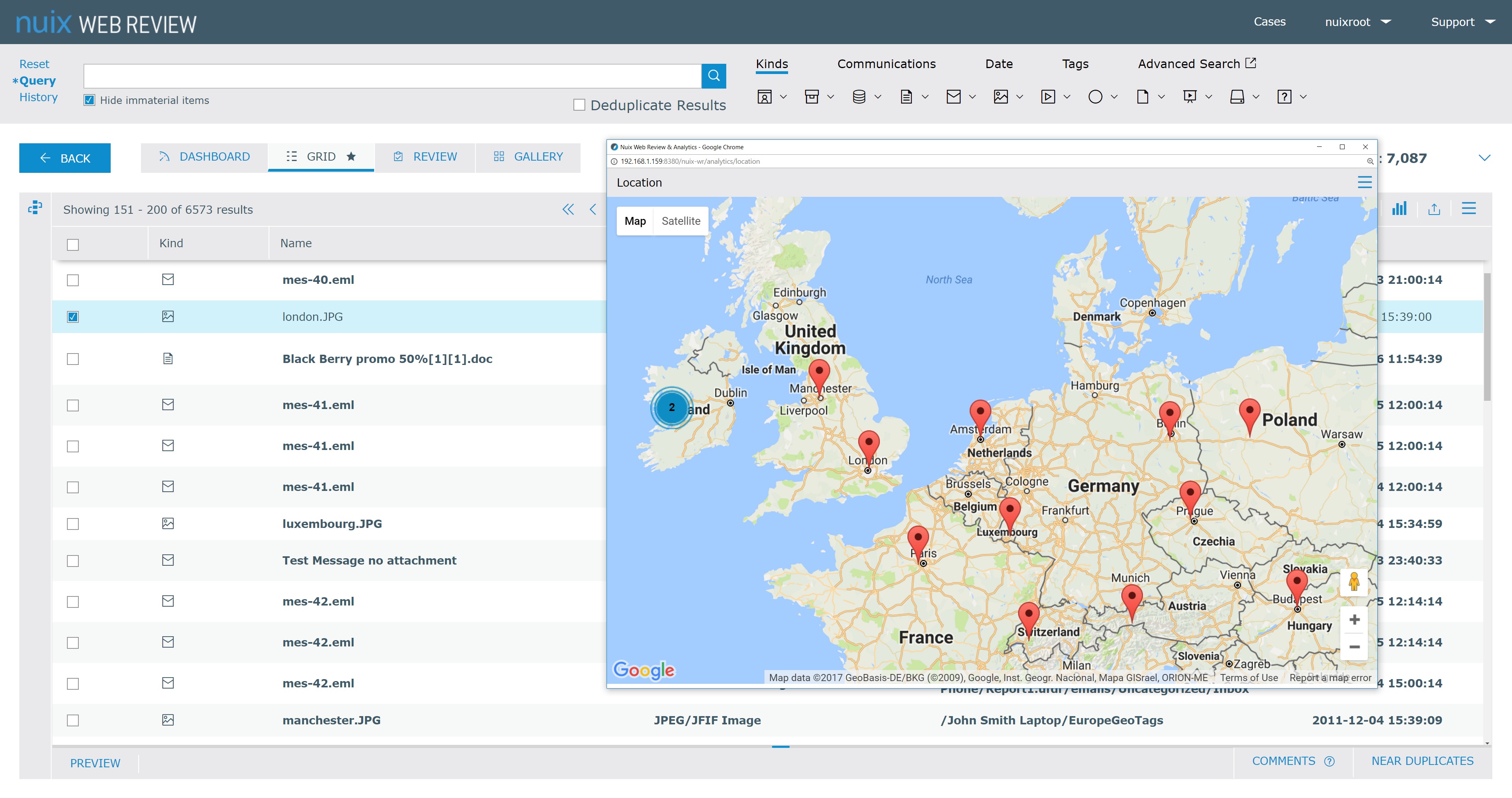Enable Deduplicate Results checkbox

pos(579,105)
